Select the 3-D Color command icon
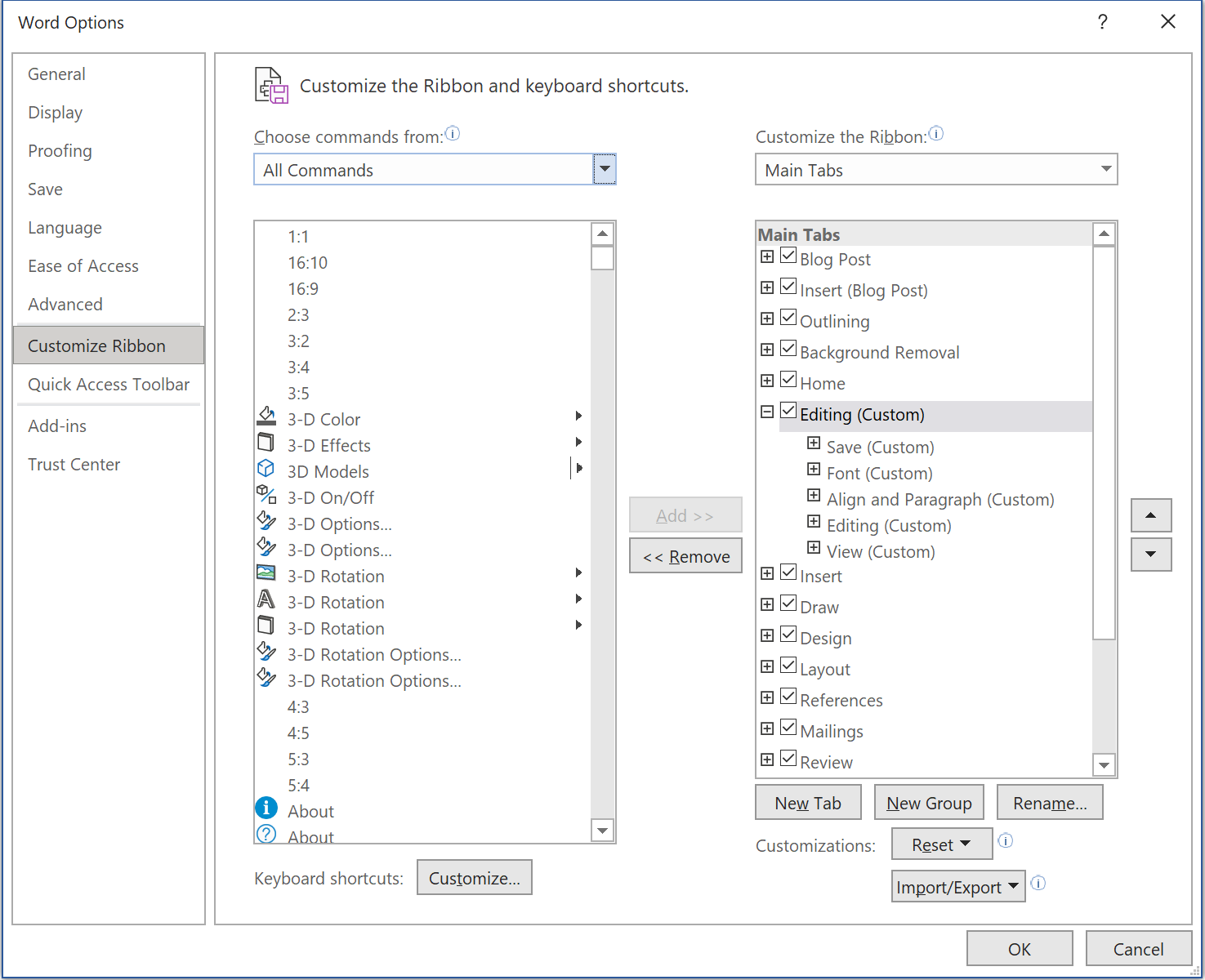 click(x=266, y=416)
